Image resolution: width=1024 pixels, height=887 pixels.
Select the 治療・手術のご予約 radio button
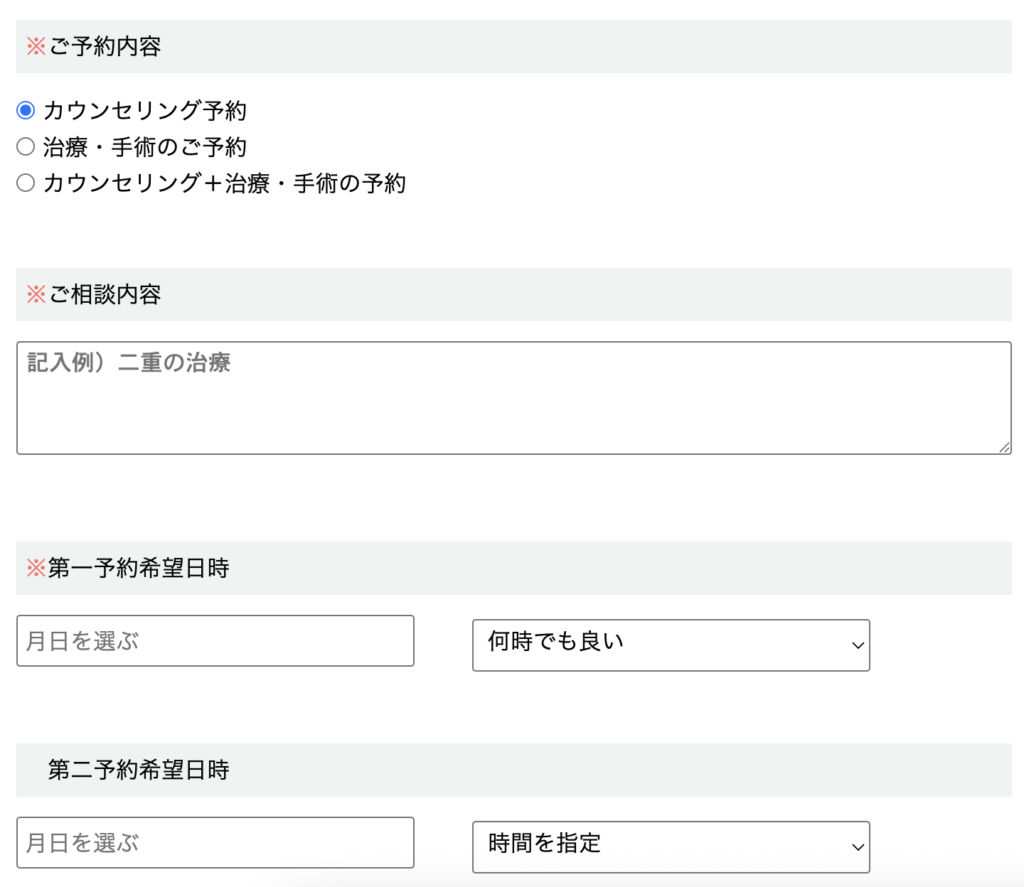click(x=26, y=147)
